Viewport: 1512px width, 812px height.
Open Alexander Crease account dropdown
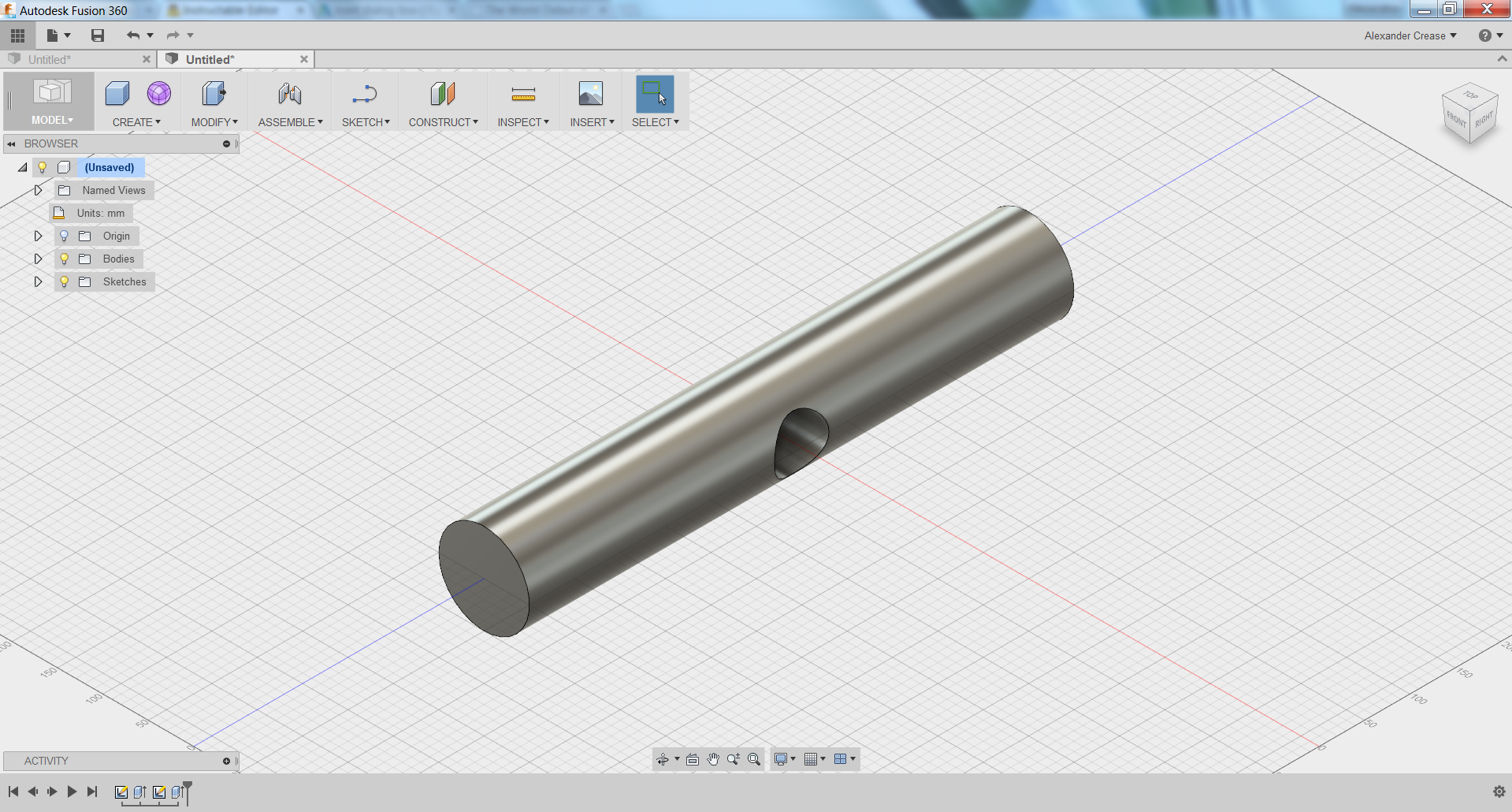click(x=1410, y=35)
